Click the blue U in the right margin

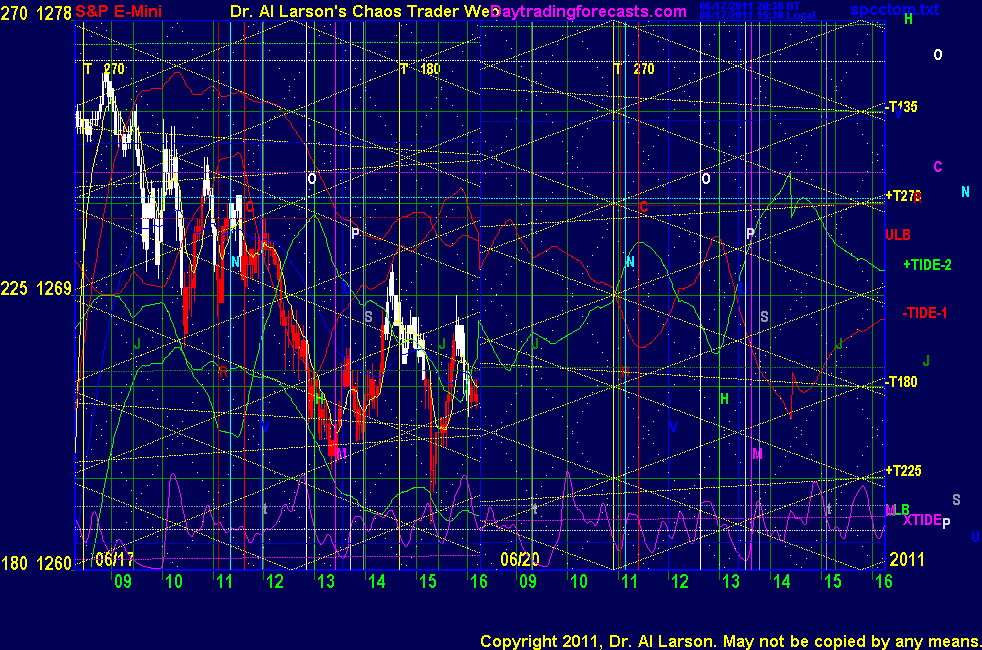(x=975, y=537)
